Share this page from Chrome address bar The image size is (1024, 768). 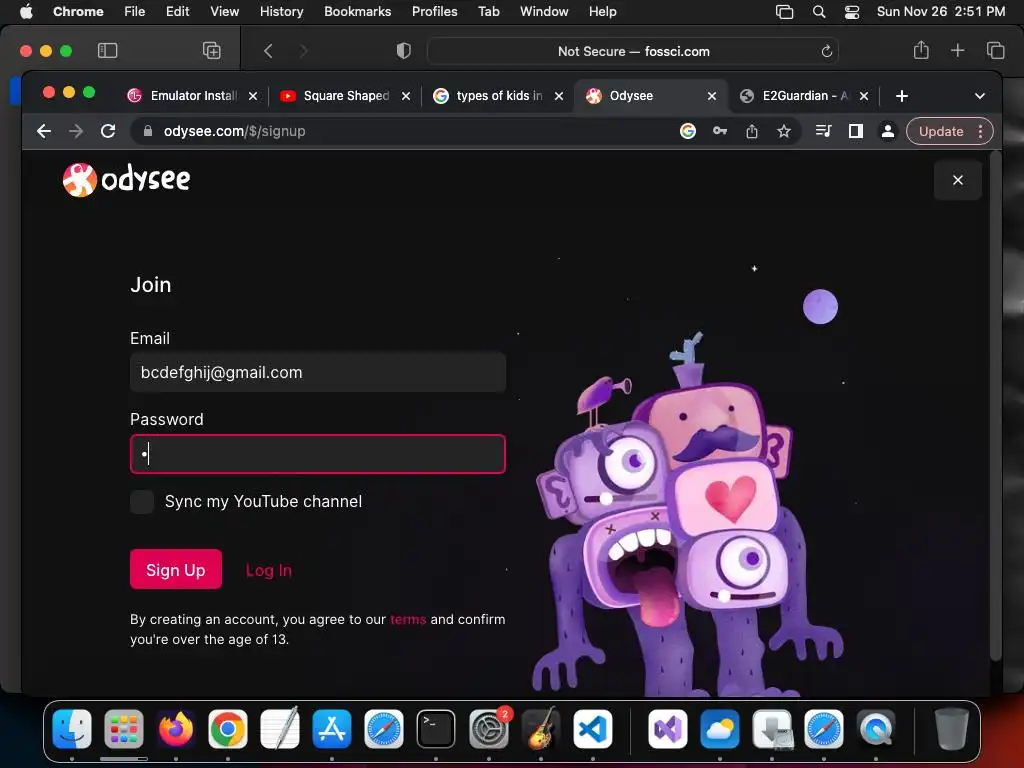click(752, 131)
